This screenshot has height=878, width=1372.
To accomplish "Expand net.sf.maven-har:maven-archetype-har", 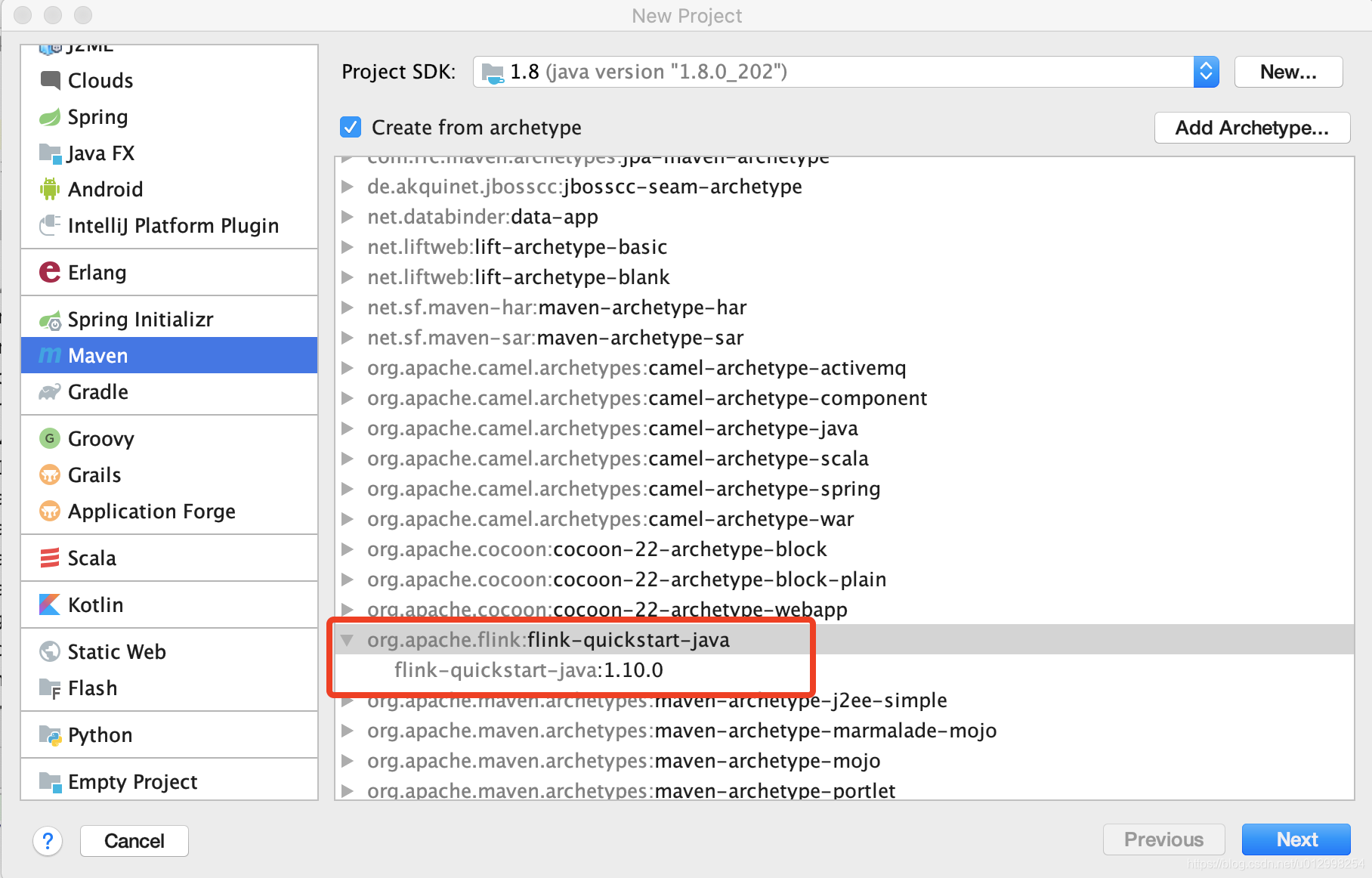I will pos(348,308).
